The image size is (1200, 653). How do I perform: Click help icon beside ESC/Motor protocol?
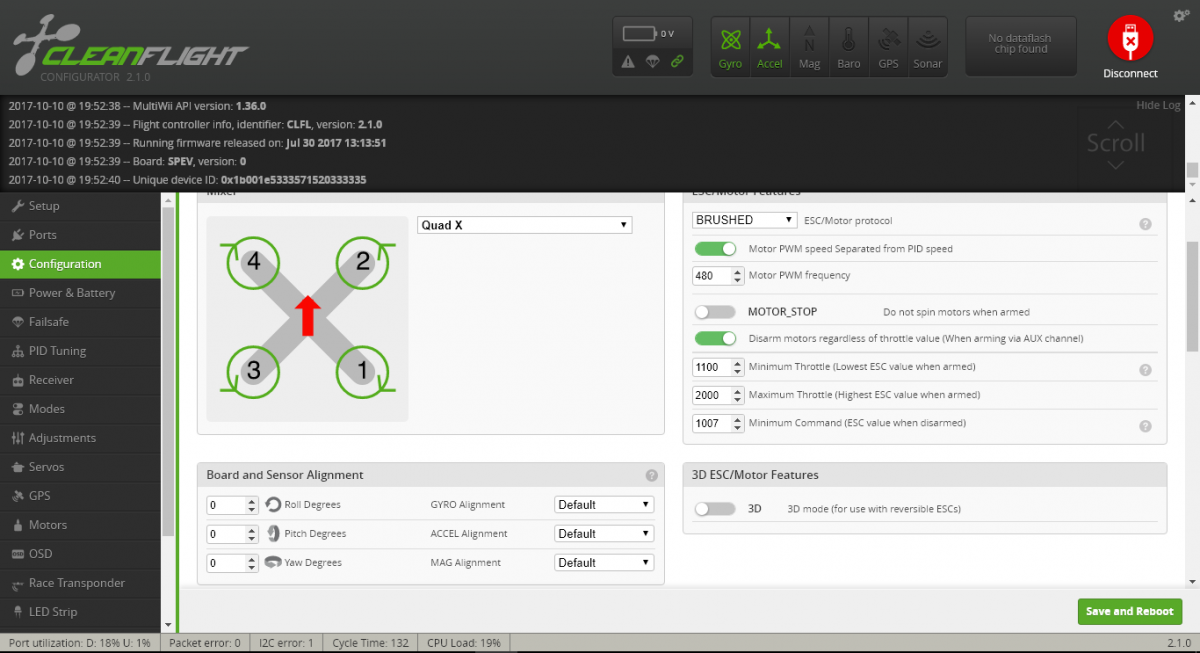click(x=1145, y=224)
